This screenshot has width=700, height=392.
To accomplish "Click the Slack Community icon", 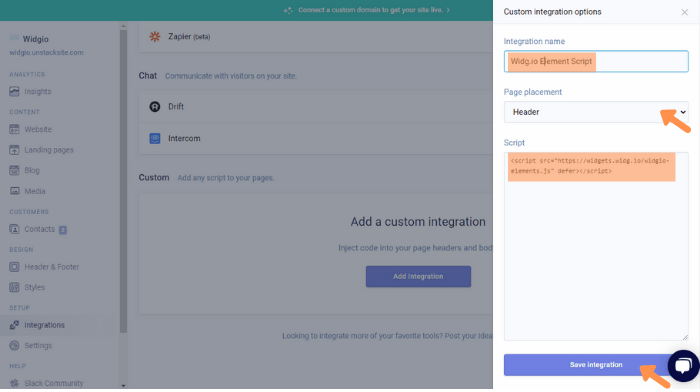I will (14, 383).
